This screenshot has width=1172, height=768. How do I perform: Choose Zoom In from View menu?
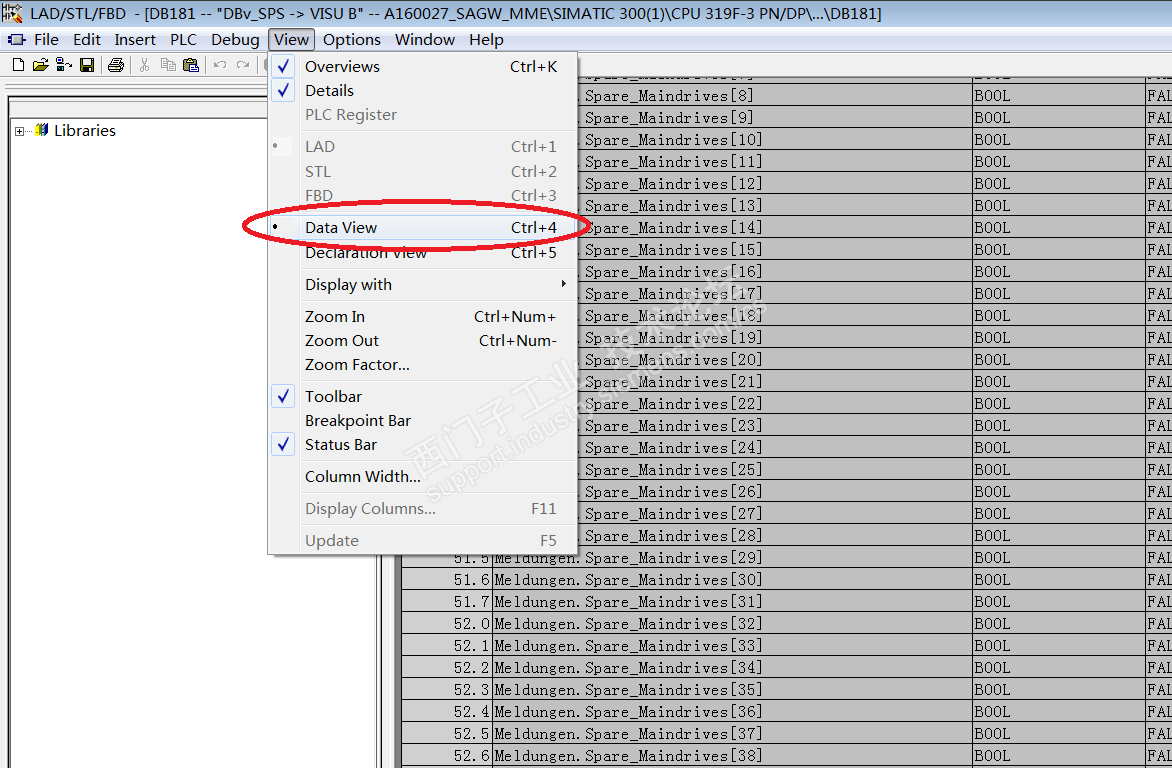click(424, 316)
